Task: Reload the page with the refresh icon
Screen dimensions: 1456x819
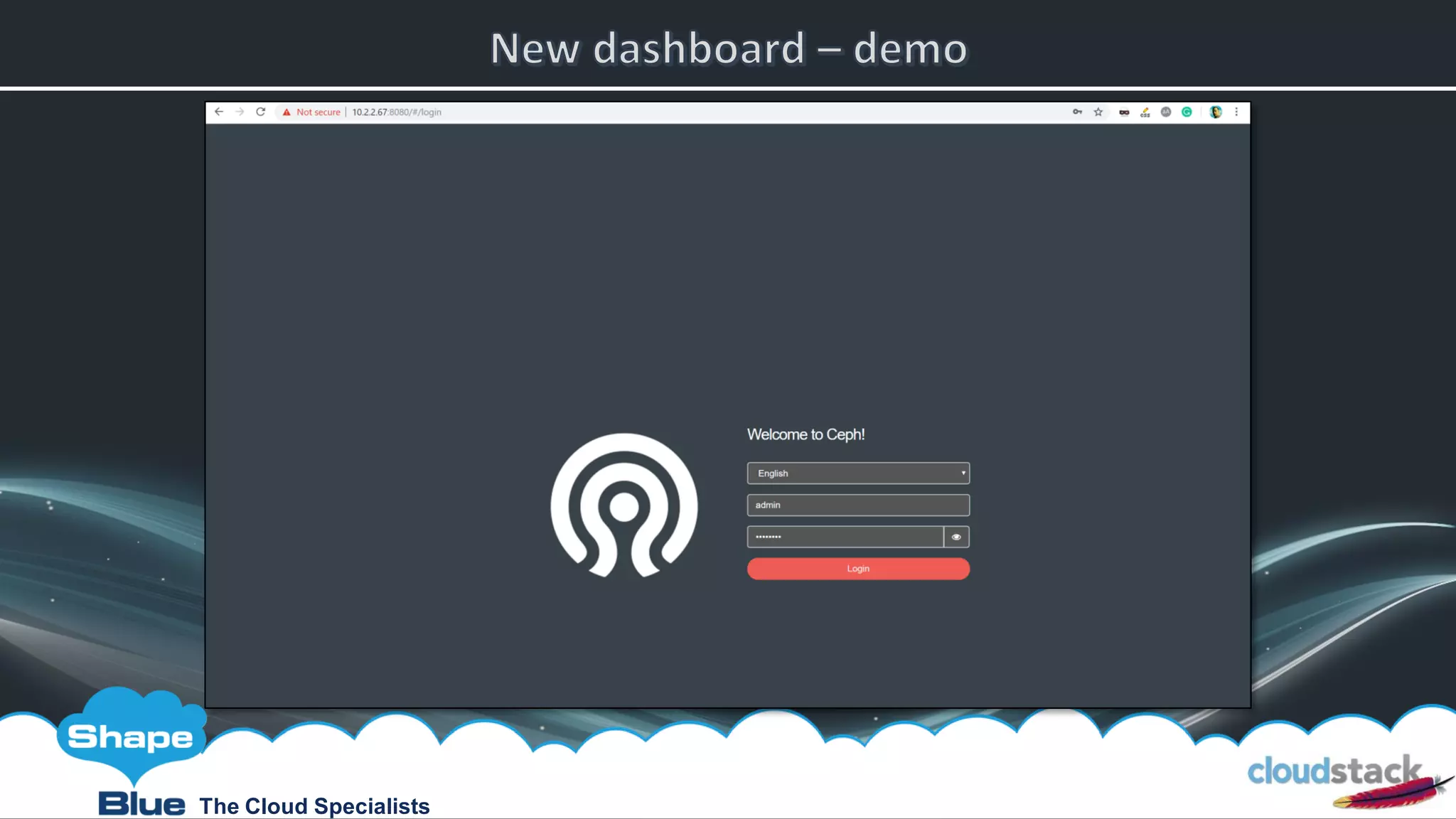Action: coord(261,112)
